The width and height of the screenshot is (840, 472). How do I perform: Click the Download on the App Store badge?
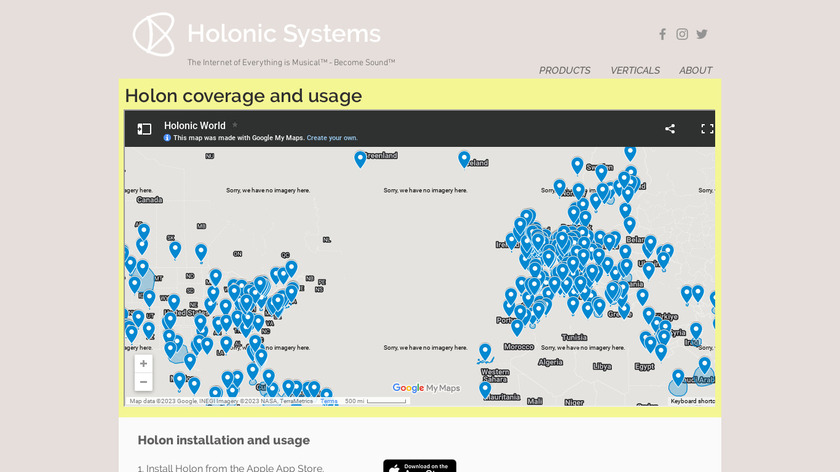point(419,466)
